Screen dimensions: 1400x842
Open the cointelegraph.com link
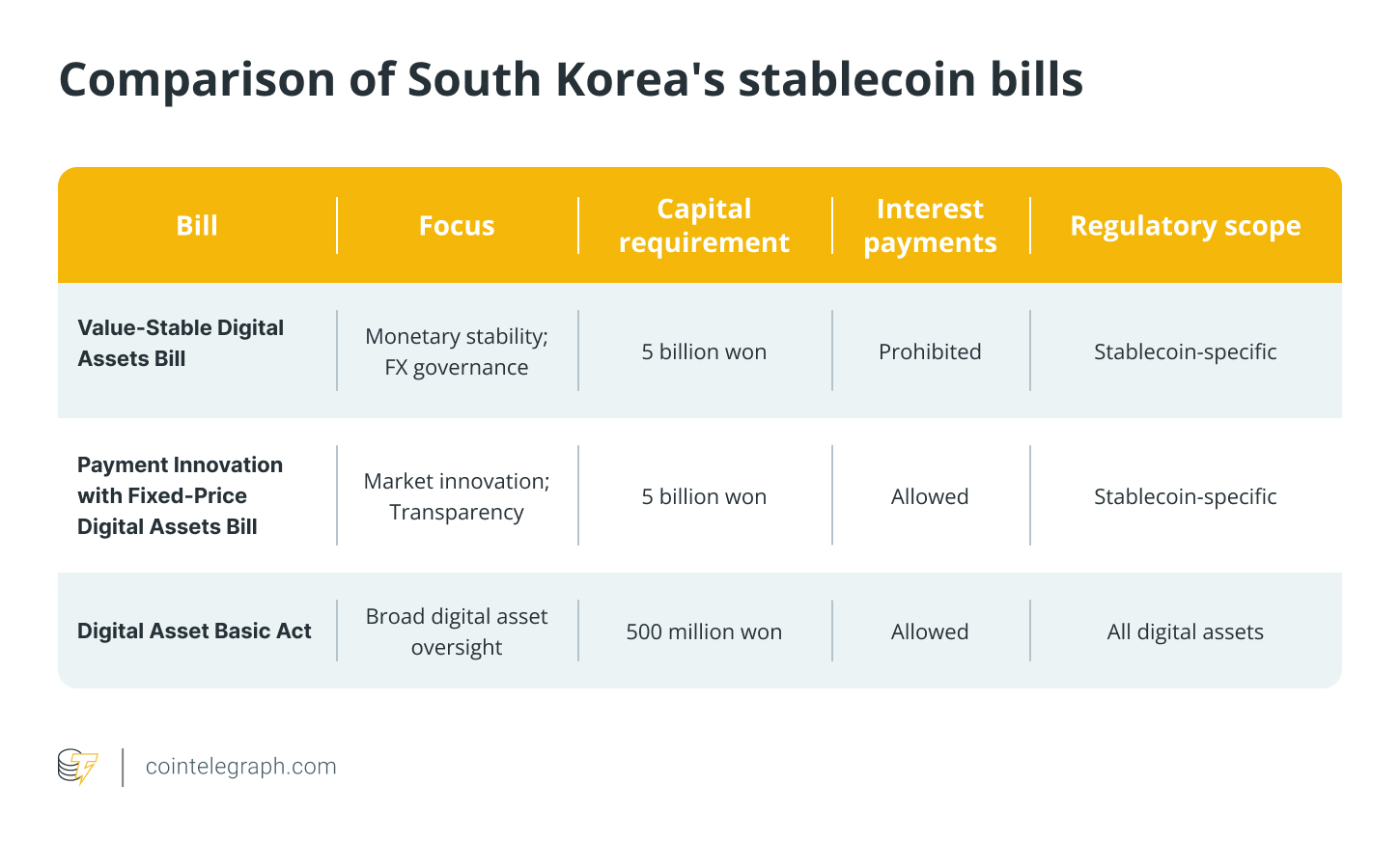coord(240,767)
